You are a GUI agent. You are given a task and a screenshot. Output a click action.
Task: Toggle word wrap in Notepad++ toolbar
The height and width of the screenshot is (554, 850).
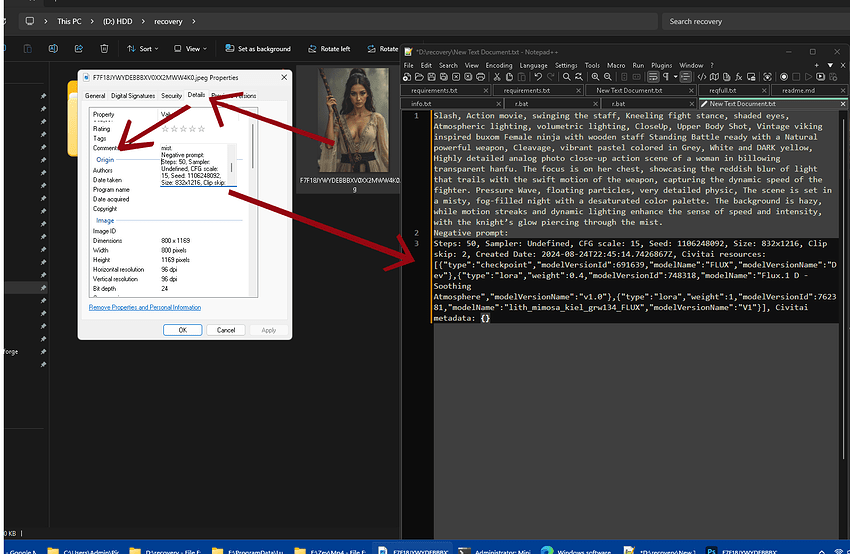[x=653, y=76]
